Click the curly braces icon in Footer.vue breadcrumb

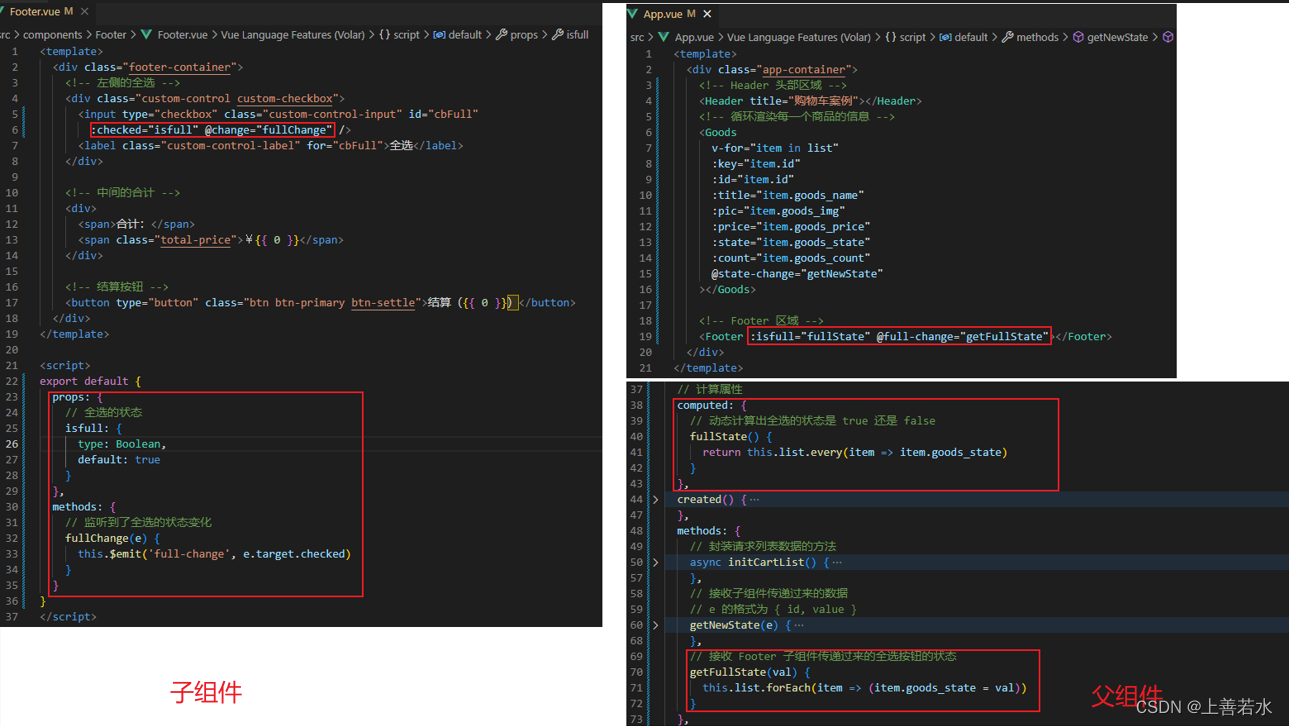coord(385,34)
